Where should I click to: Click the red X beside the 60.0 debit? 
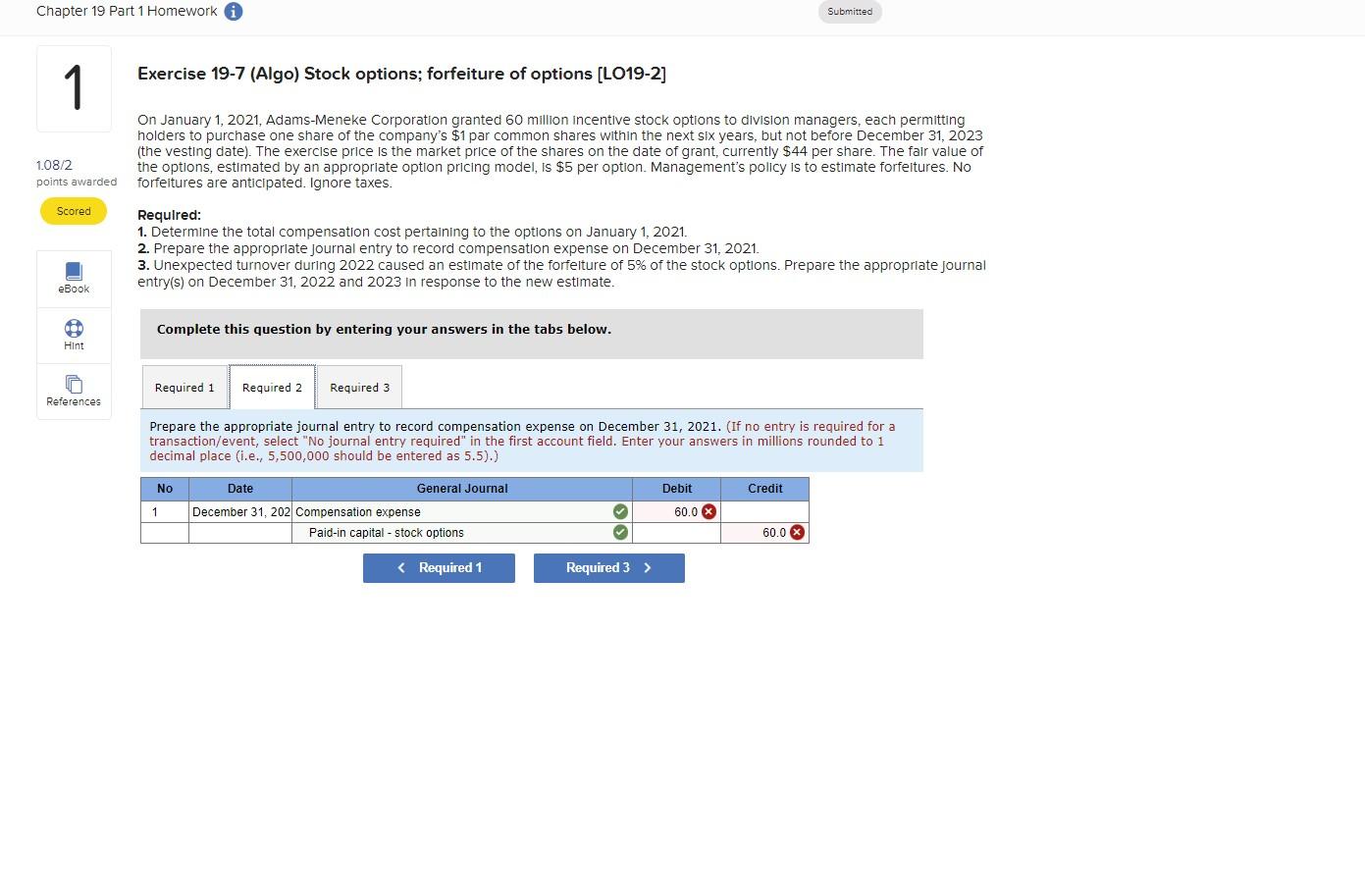707,511
